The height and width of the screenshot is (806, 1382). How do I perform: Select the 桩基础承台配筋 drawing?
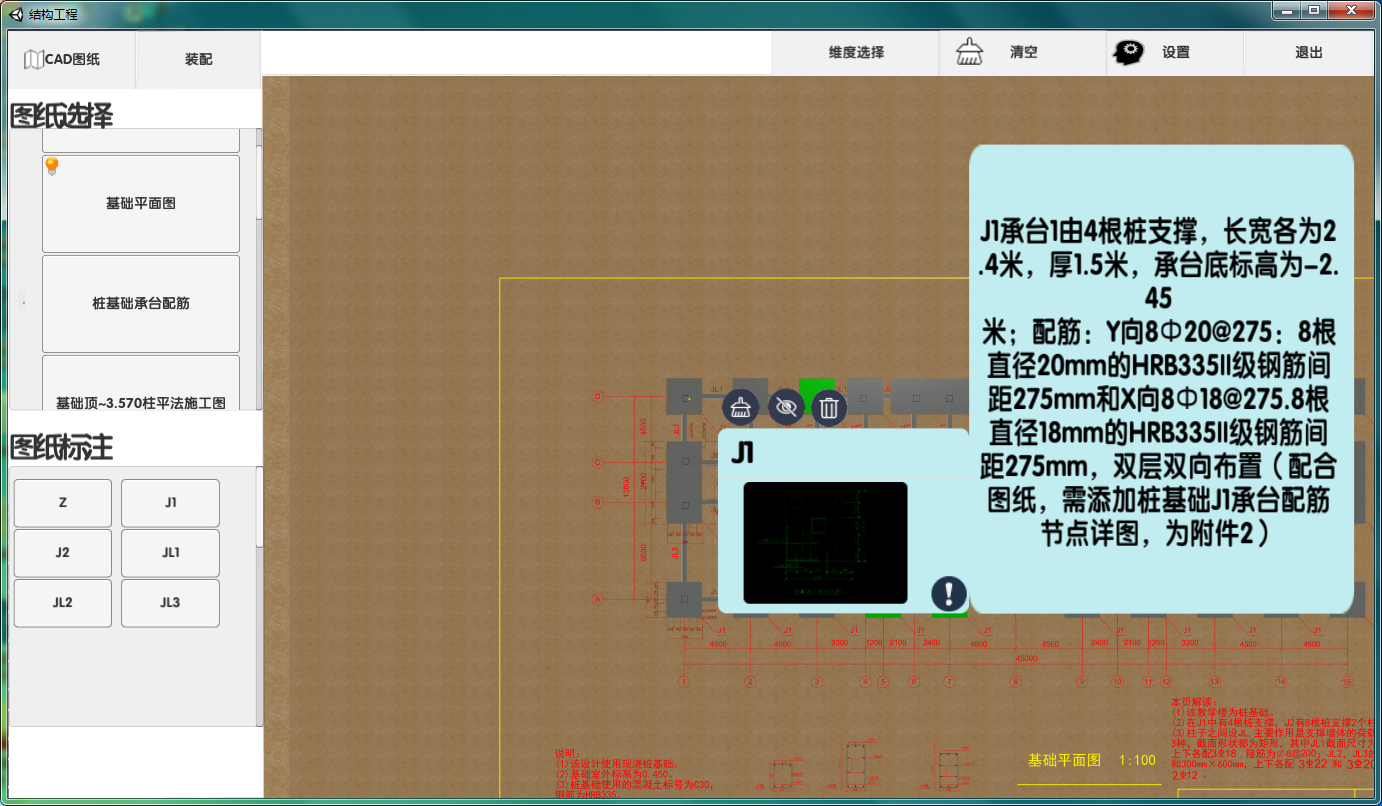tap(141, 303)
